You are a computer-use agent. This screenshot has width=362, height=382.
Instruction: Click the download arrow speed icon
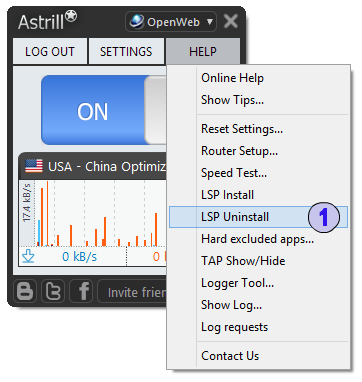(x=29, y=256)
